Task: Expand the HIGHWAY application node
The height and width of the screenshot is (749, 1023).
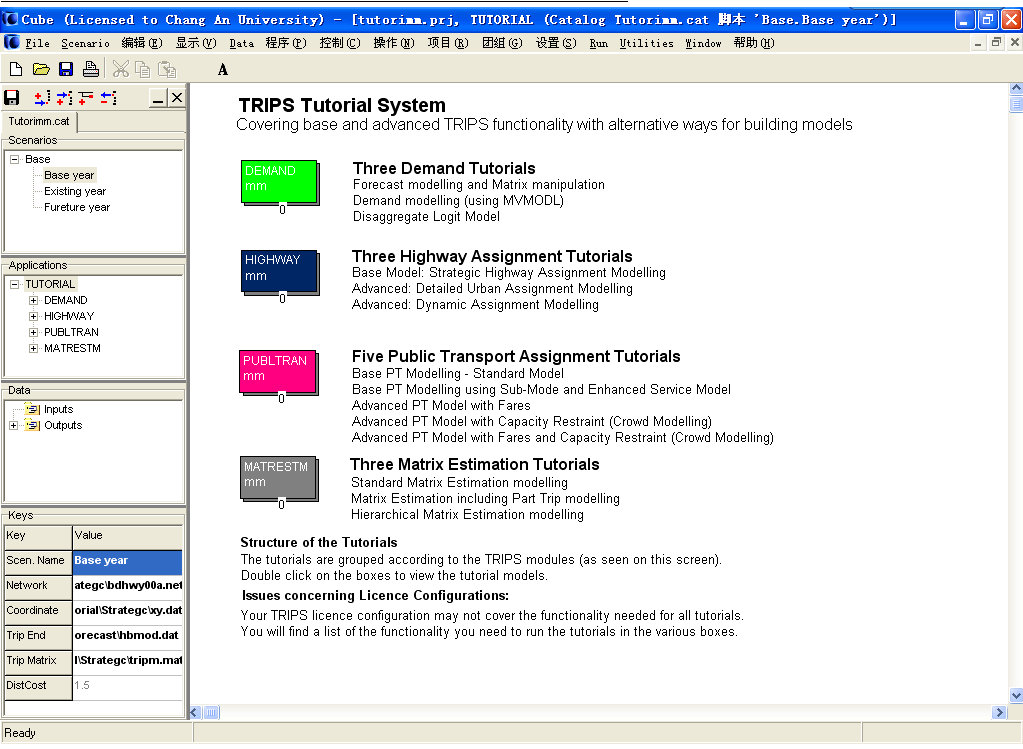Action: (x=33, y=316)
